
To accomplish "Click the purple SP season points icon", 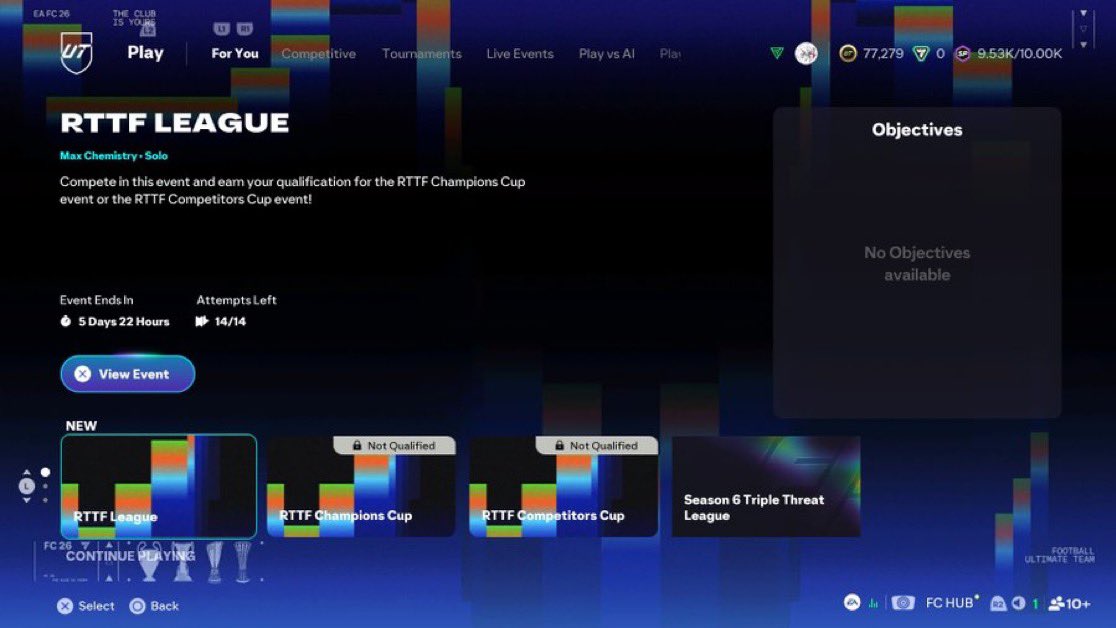I will (963, 53).
